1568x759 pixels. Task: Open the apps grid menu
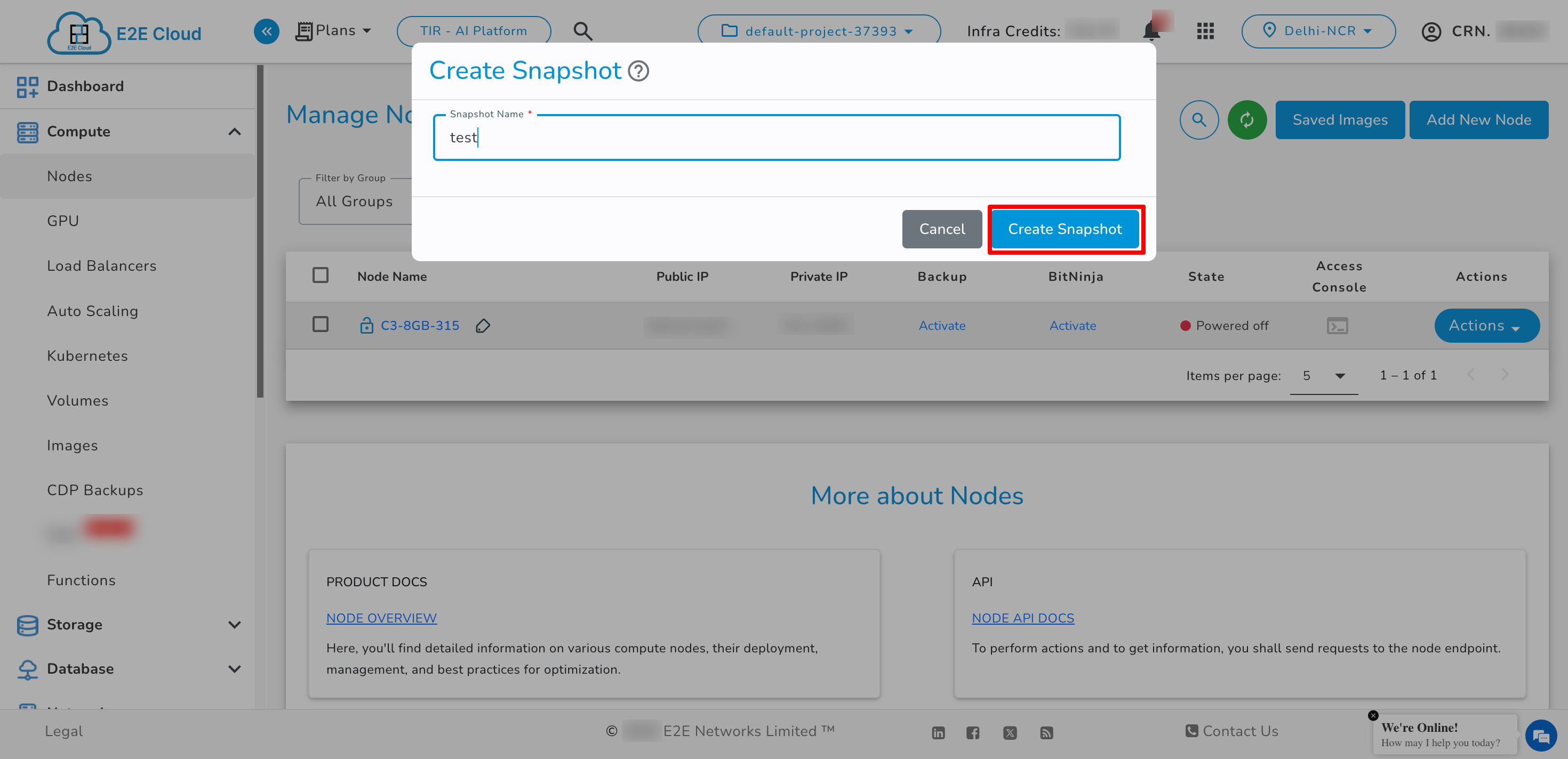[x=1205, y=30]
